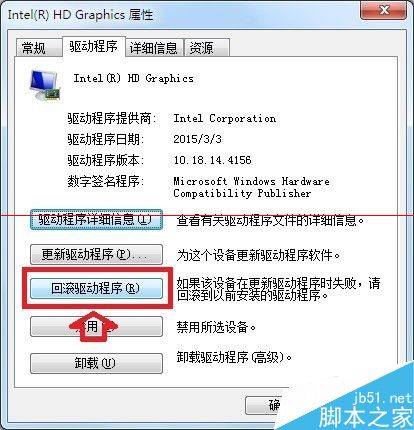
Task: Close the Intel HD Graphics properties dialog
Action: click(383, 11)
